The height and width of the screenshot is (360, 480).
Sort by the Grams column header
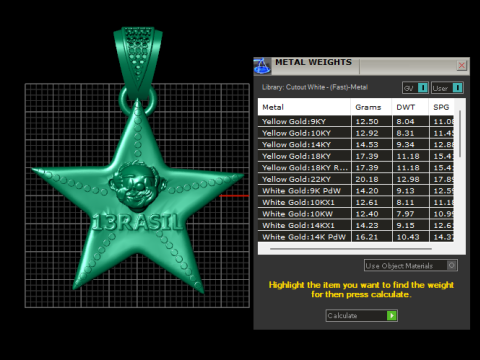click(371, 107)
